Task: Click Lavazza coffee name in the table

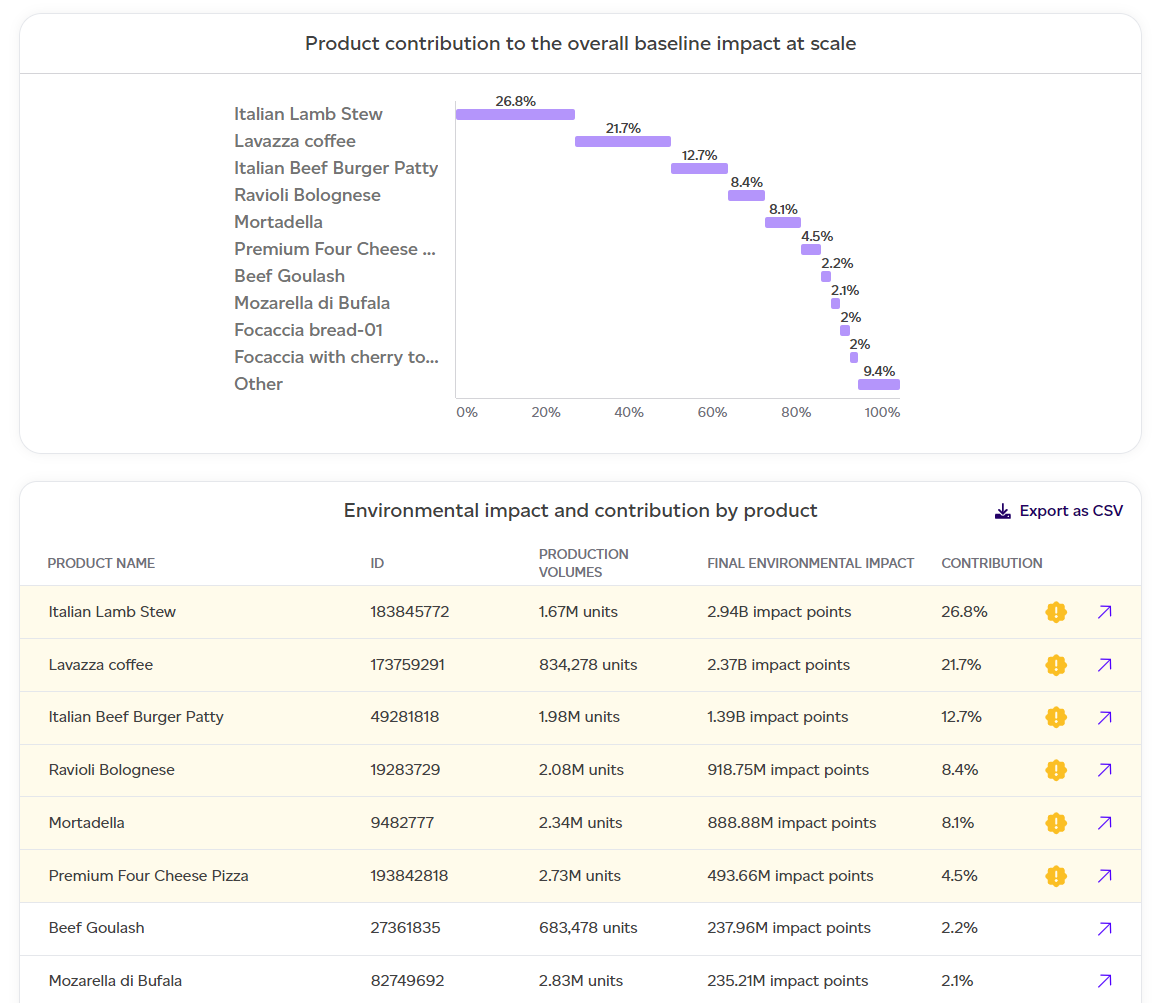Action: 100,665
